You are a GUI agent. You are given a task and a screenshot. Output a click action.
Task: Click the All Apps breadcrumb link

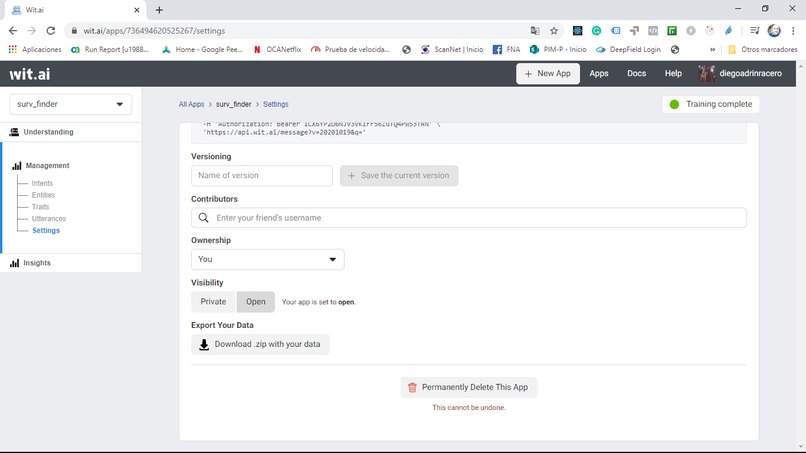pos(191,104)
